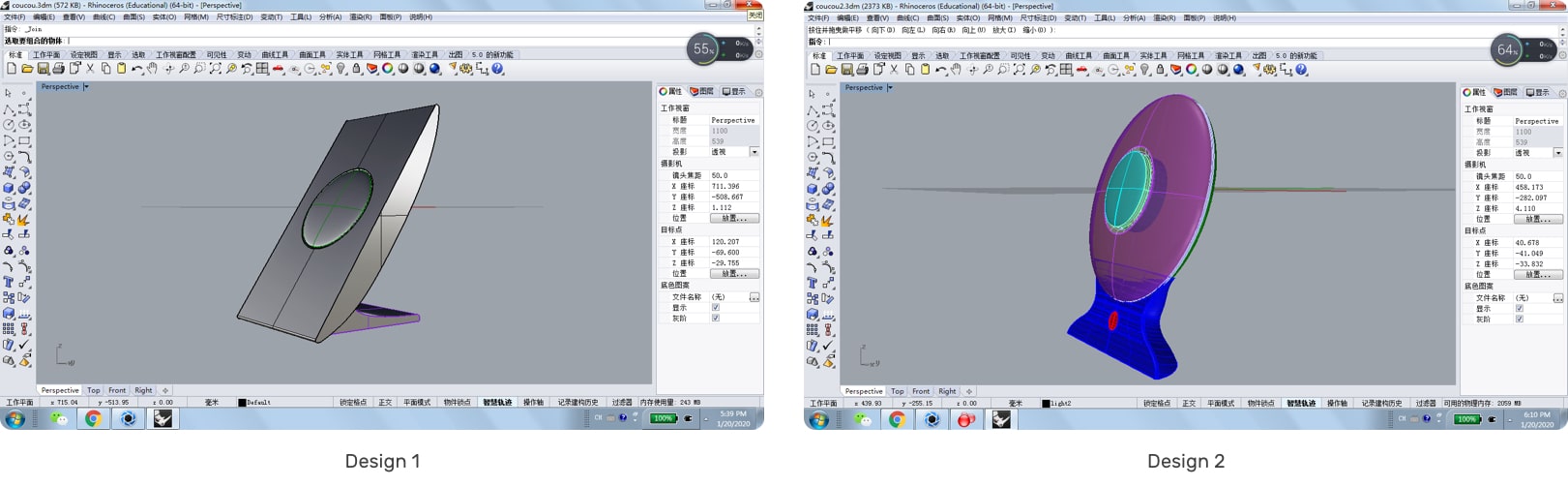The width and height of the screenshot is (1568, 487).
Task: Click the target 位置 放置 button in coucou.3dm
Action: click(x=734, y=273)
